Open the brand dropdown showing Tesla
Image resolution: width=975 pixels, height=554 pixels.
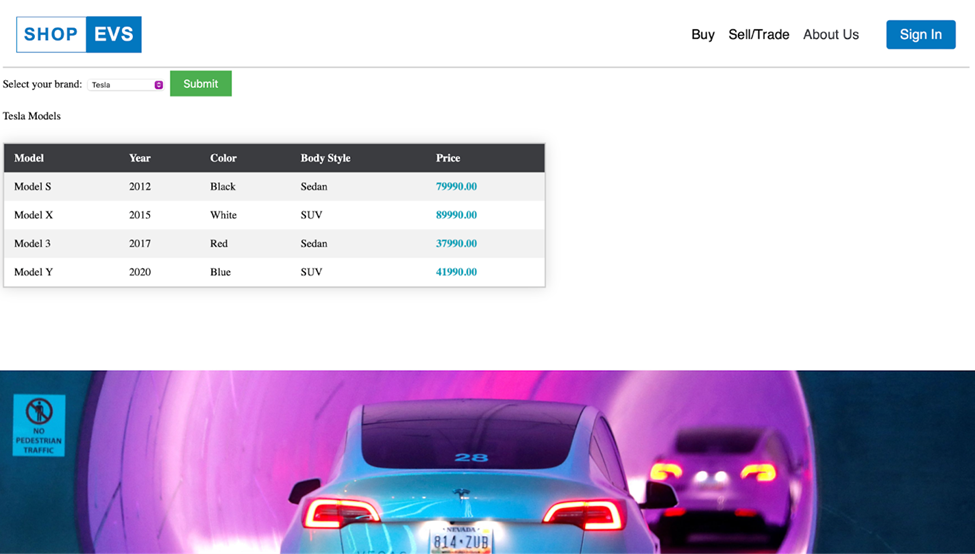126,85
